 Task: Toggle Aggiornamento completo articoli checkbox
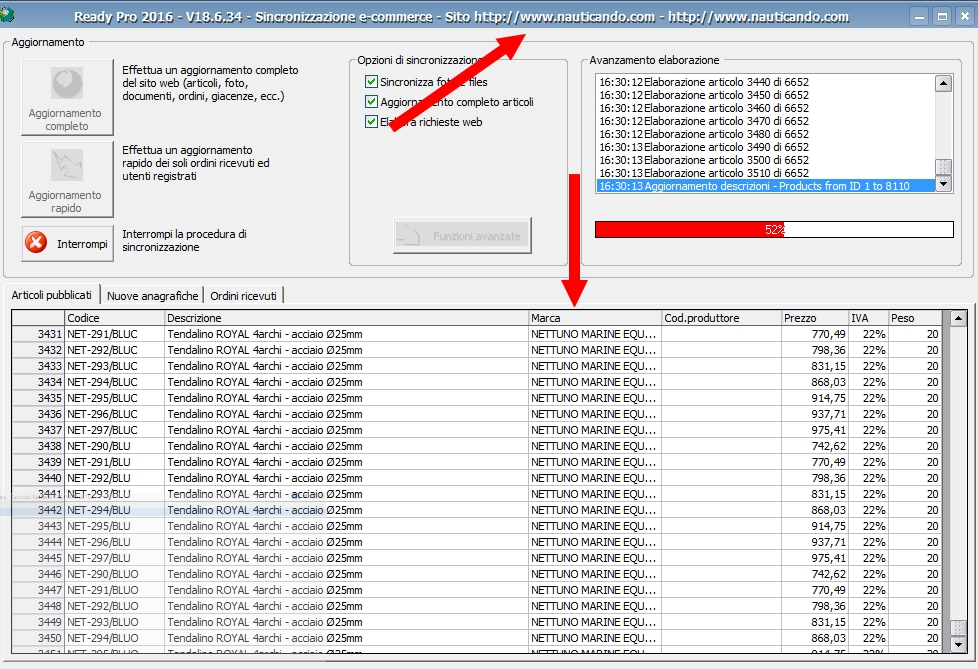(x=371, y=102)
